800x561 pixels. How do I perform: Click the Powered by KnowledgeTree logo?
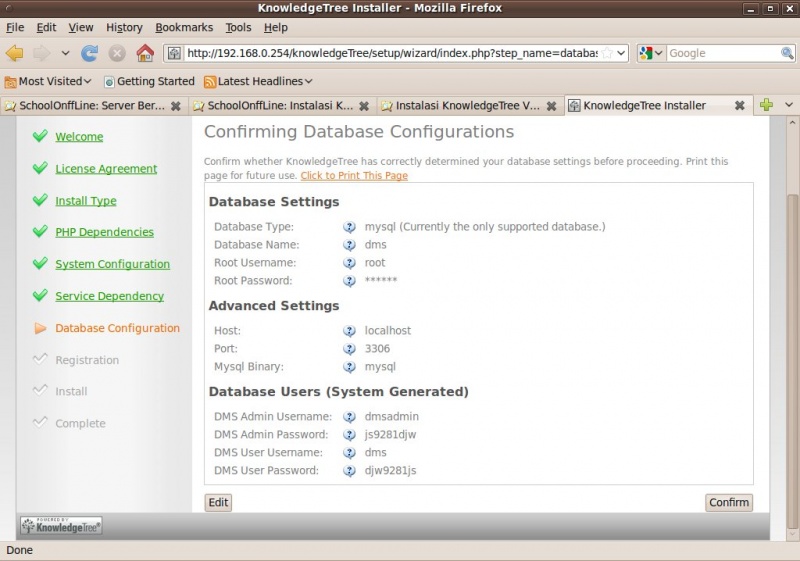pyautogui.click(x=61, y=526)
